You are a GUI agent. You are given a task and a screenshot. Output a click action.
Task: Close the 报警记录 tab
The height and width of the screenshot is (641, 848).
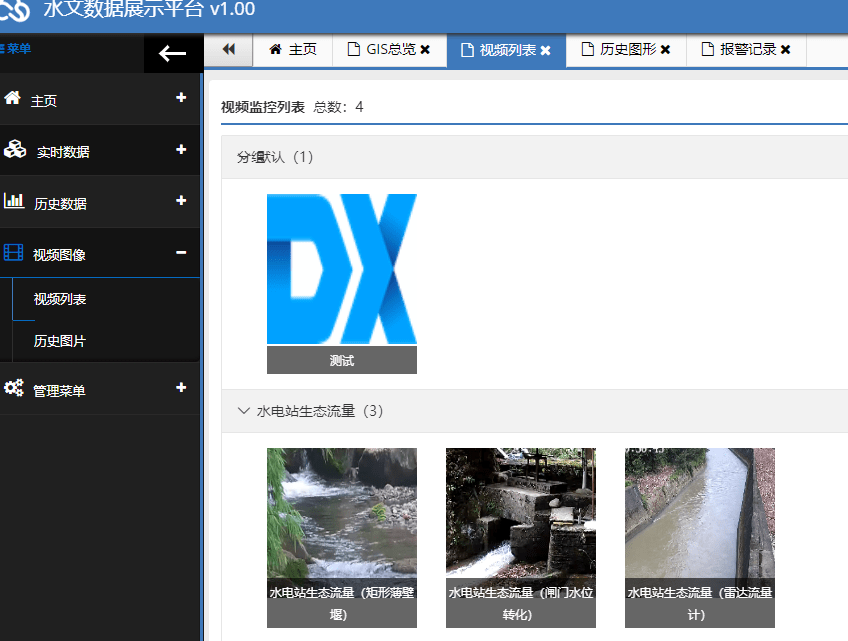pos(785,50)
